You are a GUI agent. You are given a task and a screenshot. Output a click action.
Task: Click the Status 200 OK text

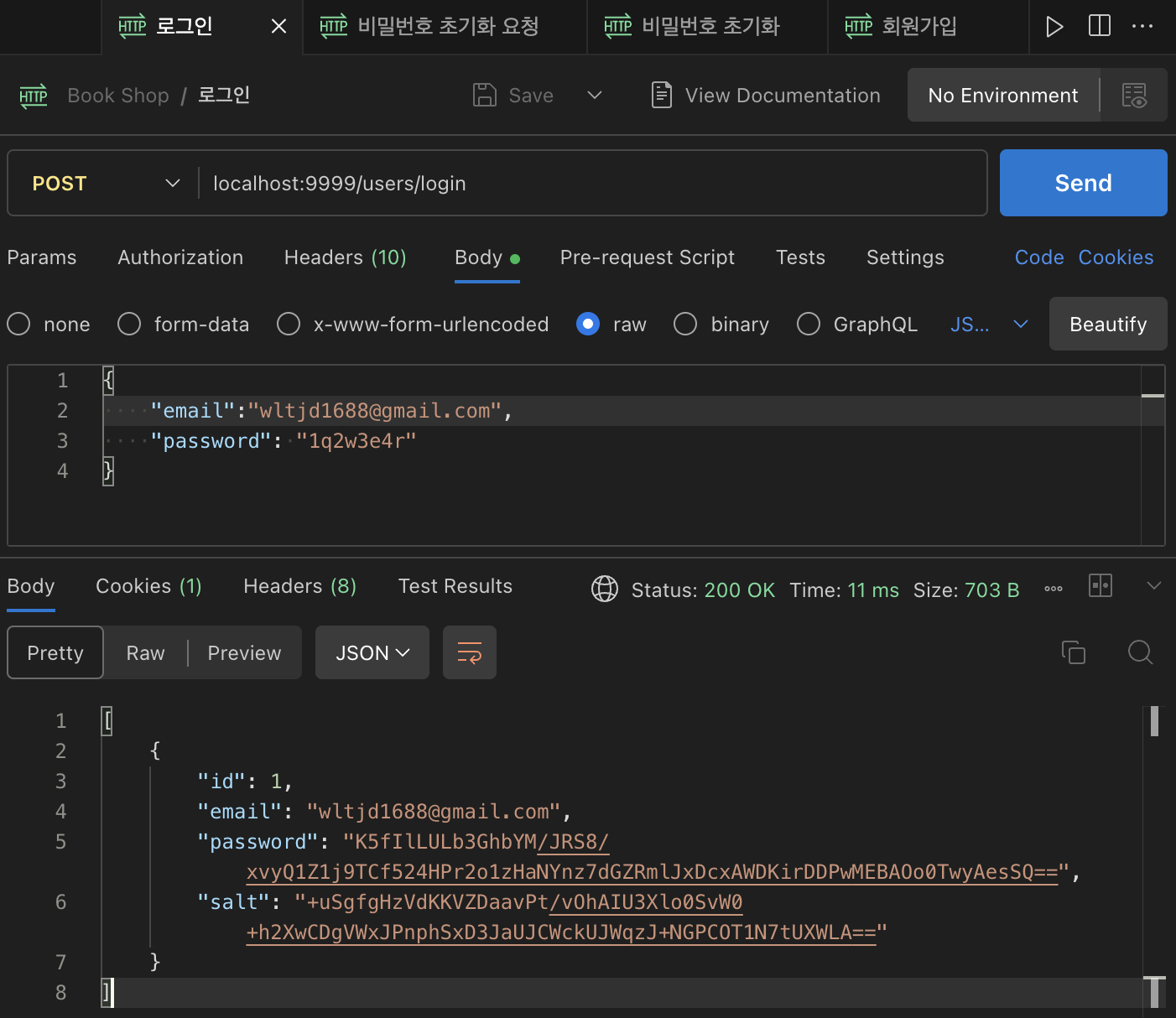pos(703,590)
